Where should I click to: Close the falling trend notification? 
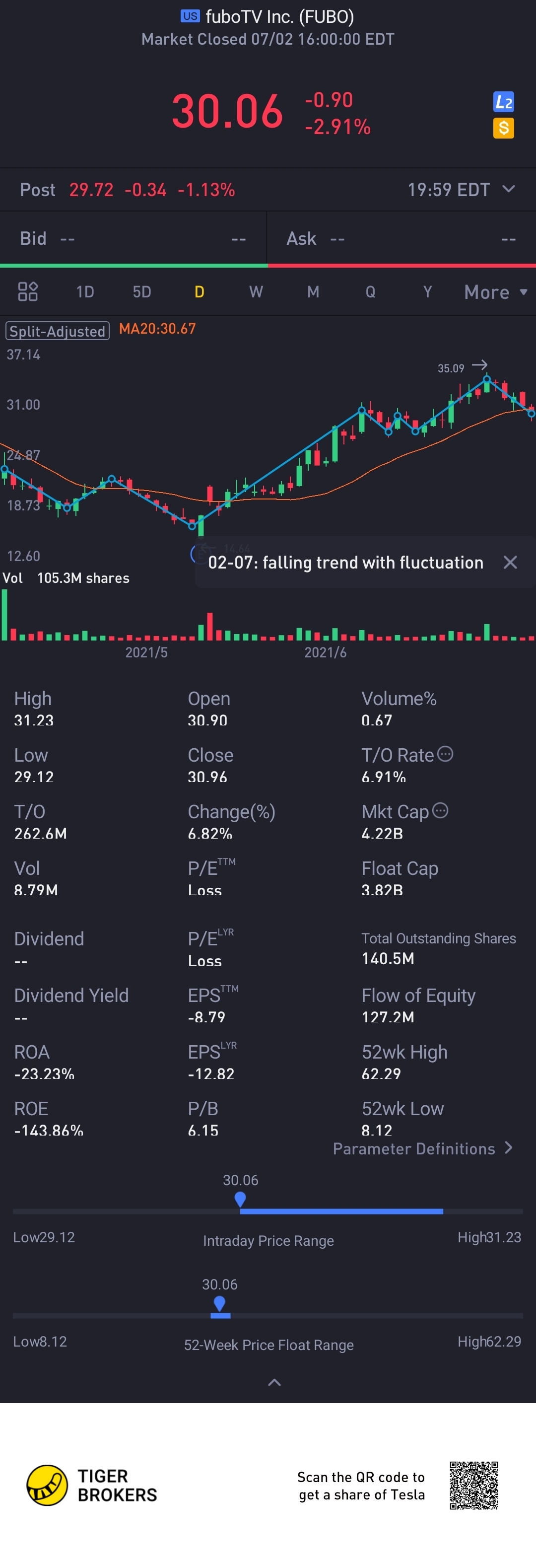point(510,563)
